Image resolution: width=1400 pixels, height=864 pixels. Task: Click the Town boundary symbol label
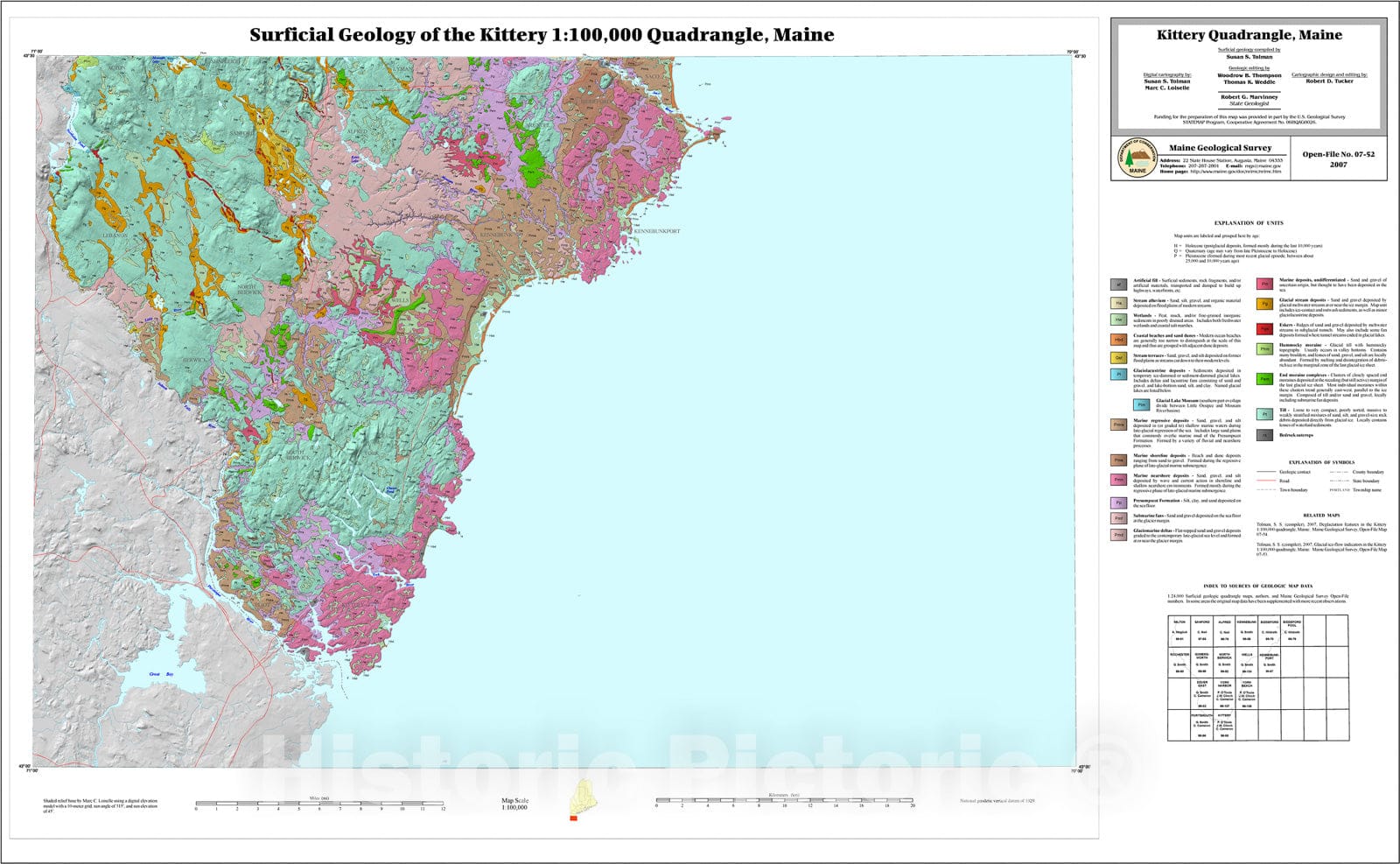pos(1293,490)
